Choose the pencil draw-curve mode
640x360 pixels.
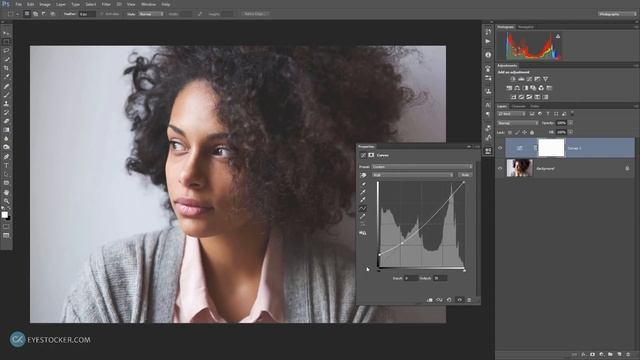362,216
